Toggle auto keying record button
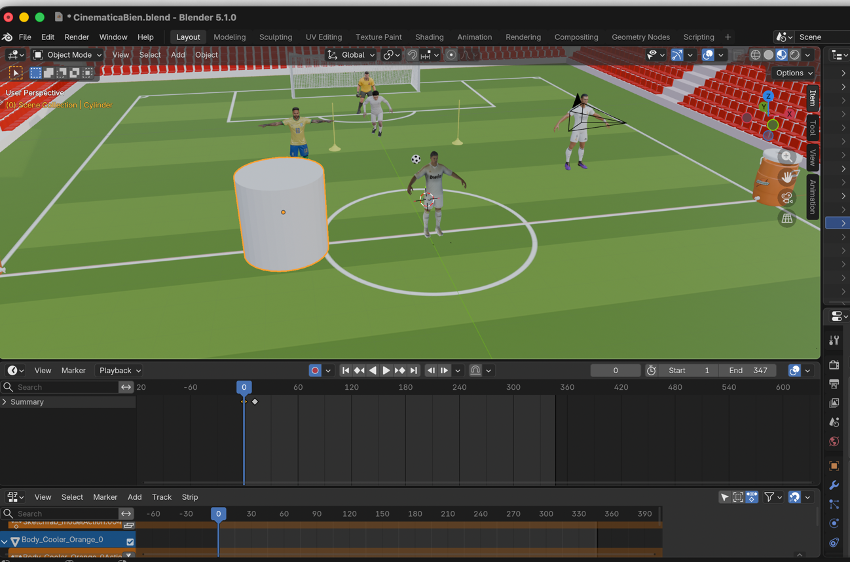 tap(315, 370)
